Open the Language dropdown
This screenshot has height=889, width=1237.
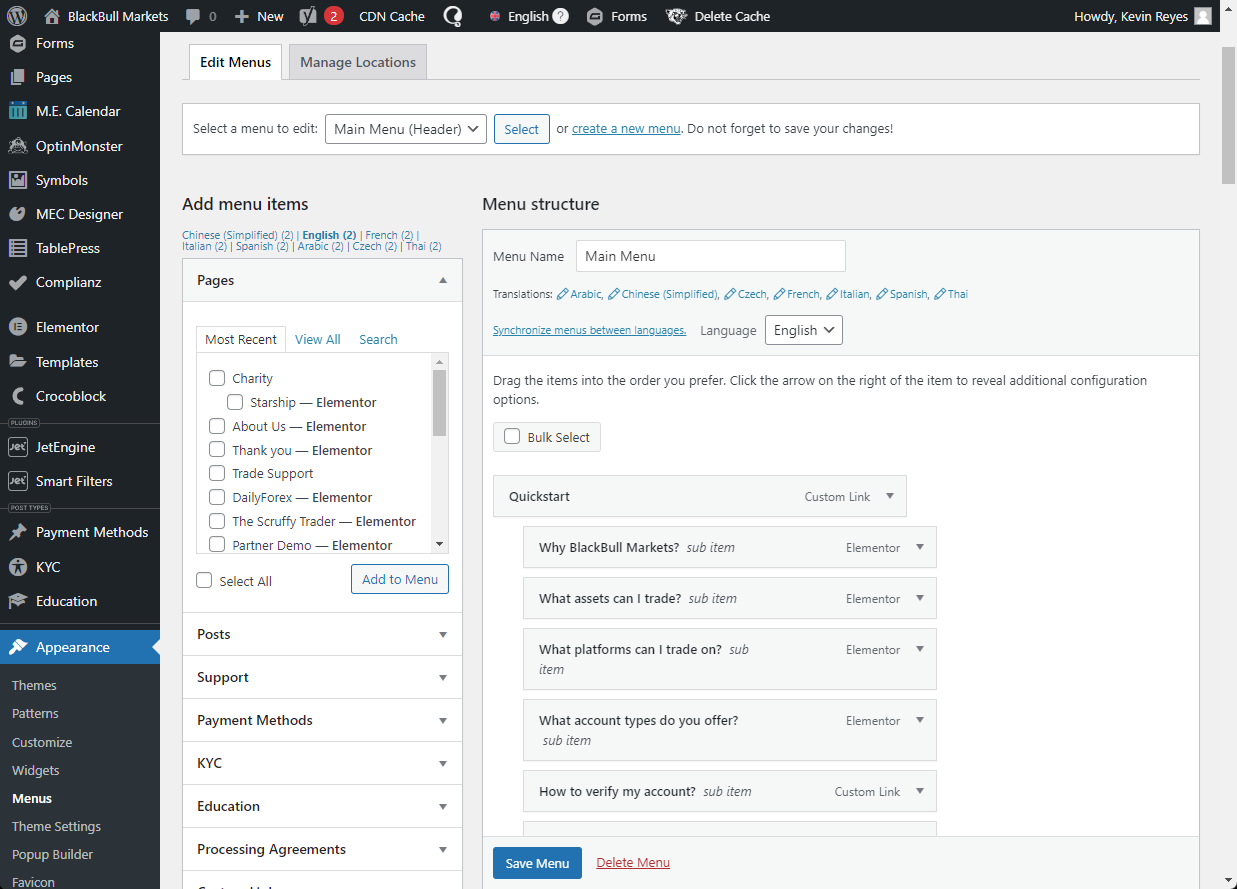pos(804,330)
